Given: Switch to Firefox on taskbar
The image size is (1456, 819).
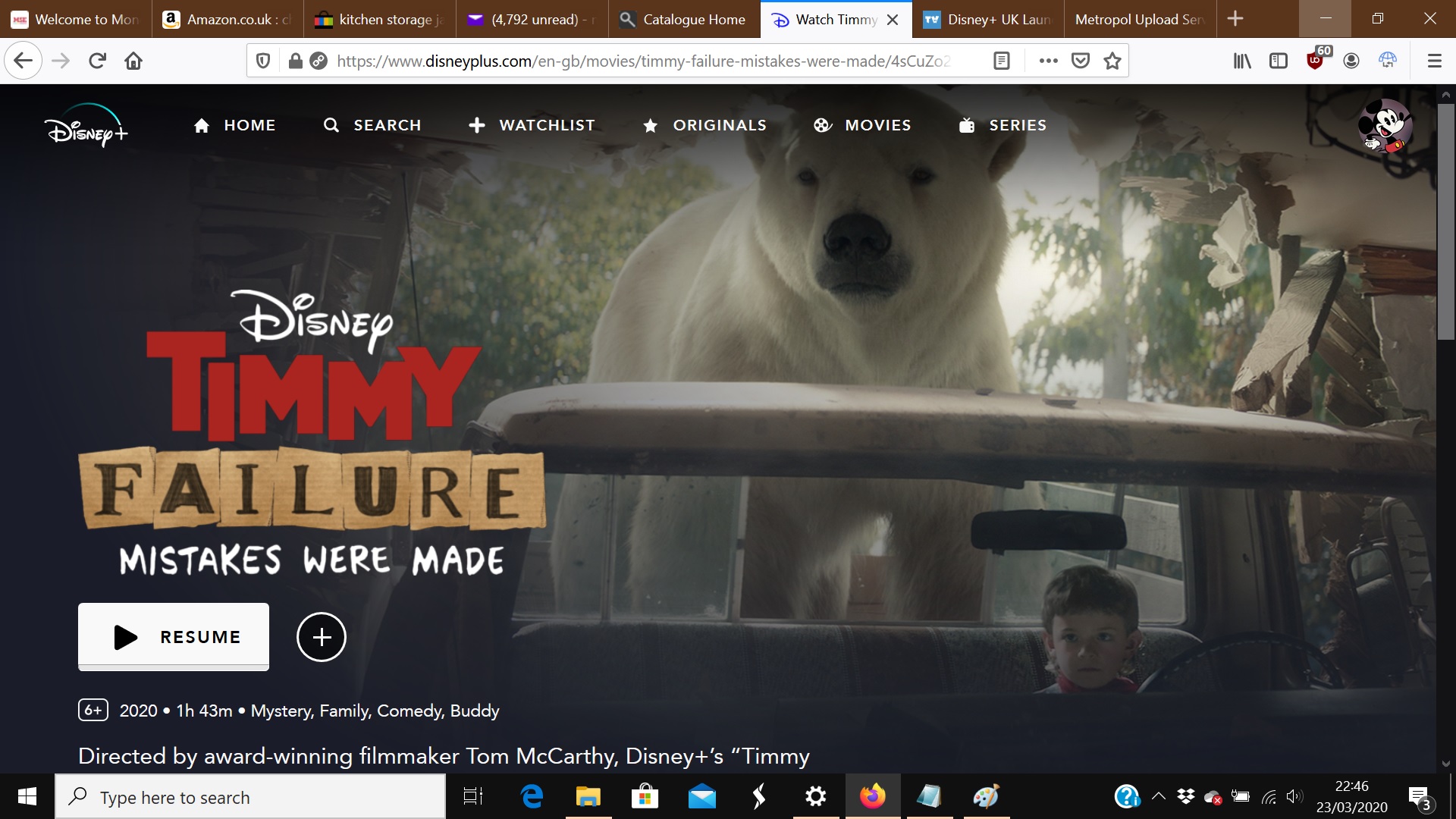Looking at the screenshot, I should (873, 796).
